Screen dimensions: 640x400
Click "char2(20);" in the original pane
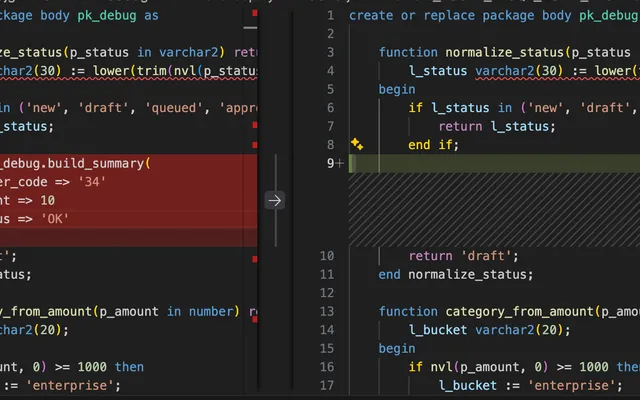click(34, 330)
